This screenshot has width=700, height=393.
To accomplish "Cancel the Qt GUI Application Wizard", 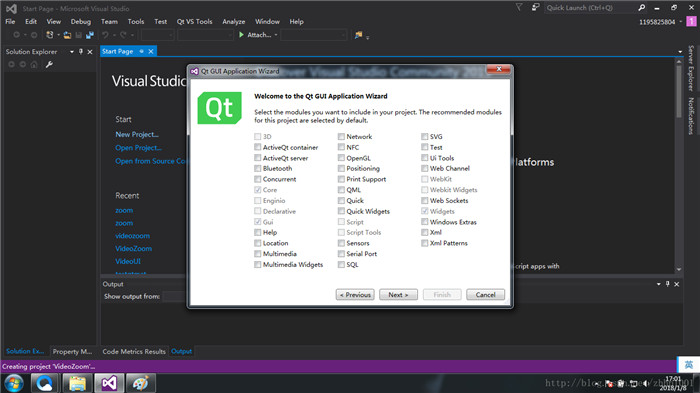I will (485, 295).
